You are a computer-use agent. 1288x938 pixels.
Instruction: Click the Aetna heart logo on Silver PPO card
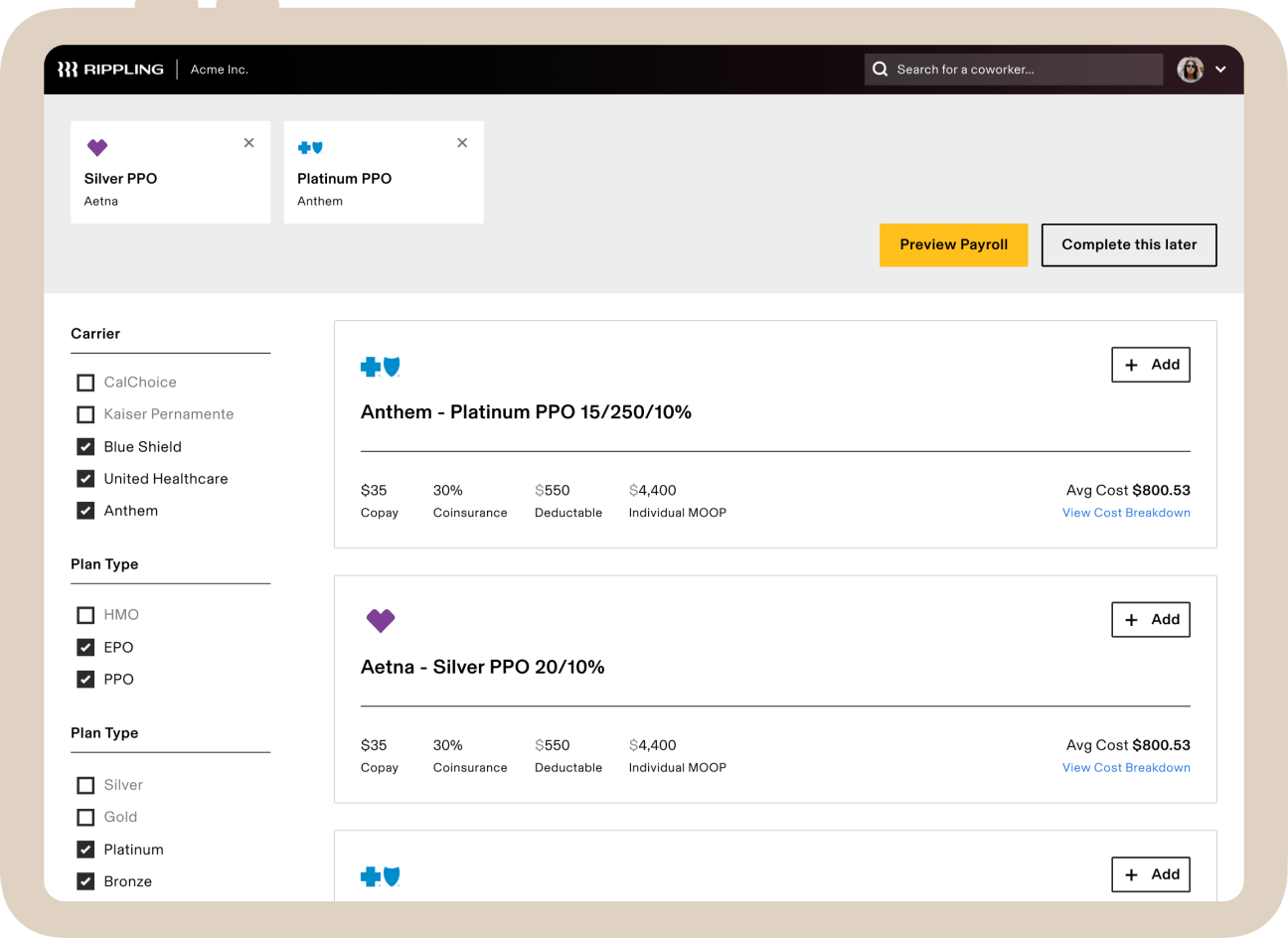click(97, 148)
